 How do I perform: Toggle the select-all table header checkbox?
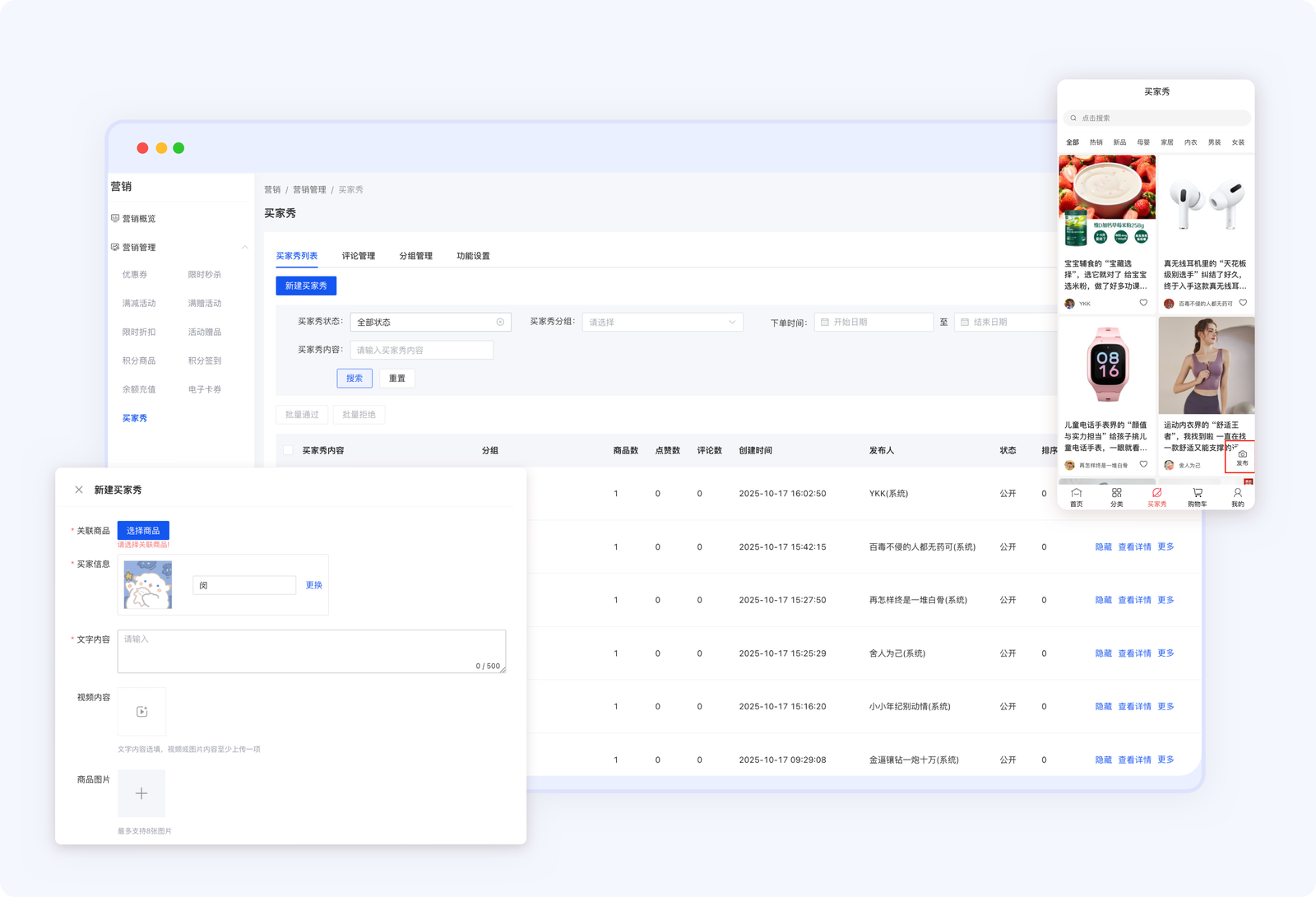(288, 450)
